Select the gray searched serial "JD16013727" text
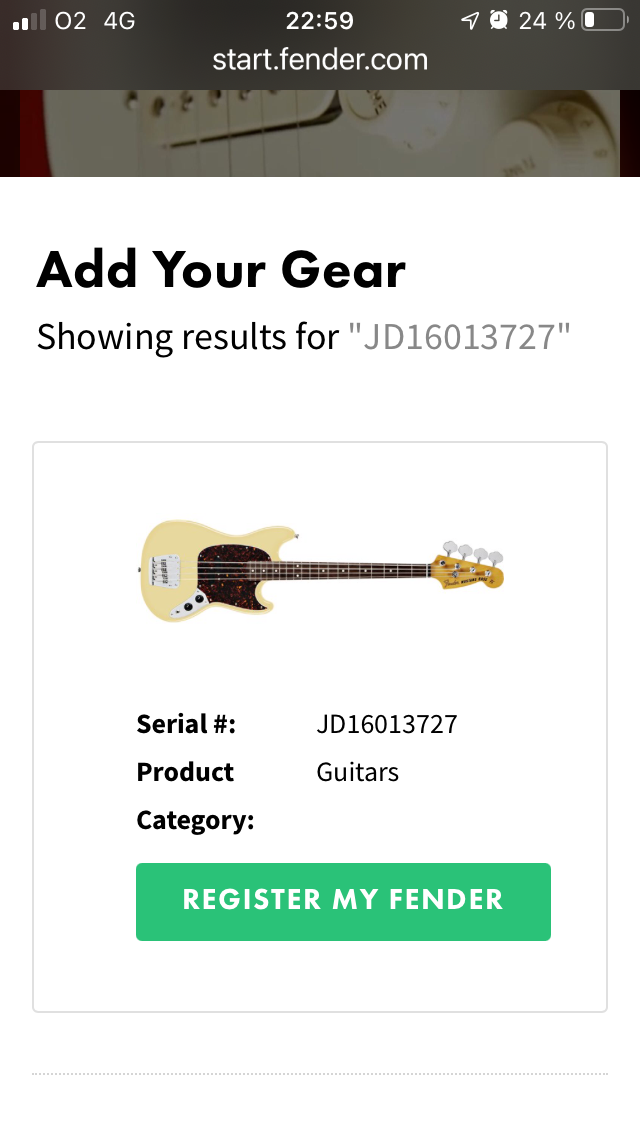This screenshot has width=640, height=1136. tap(459, 337)
